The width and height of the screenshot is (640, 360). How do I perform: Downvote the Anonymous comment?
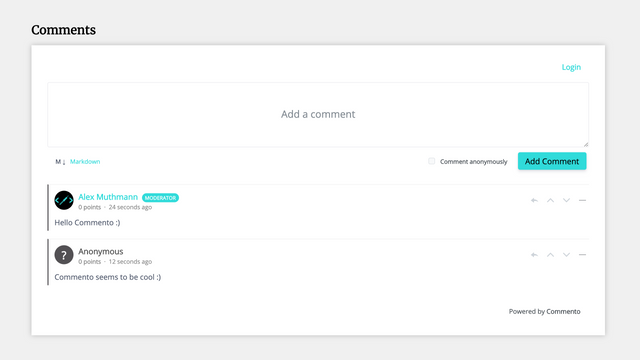(x=566, y=255)
